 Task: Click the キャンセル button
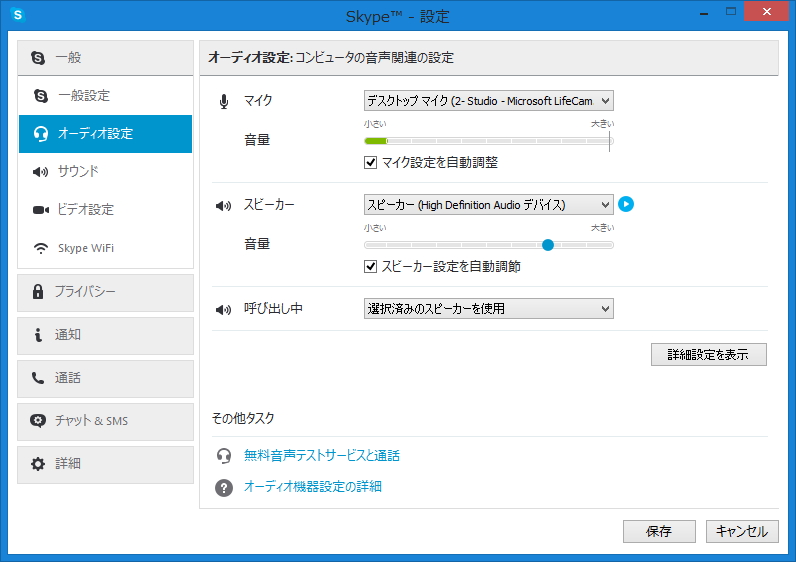coord(742,532)
